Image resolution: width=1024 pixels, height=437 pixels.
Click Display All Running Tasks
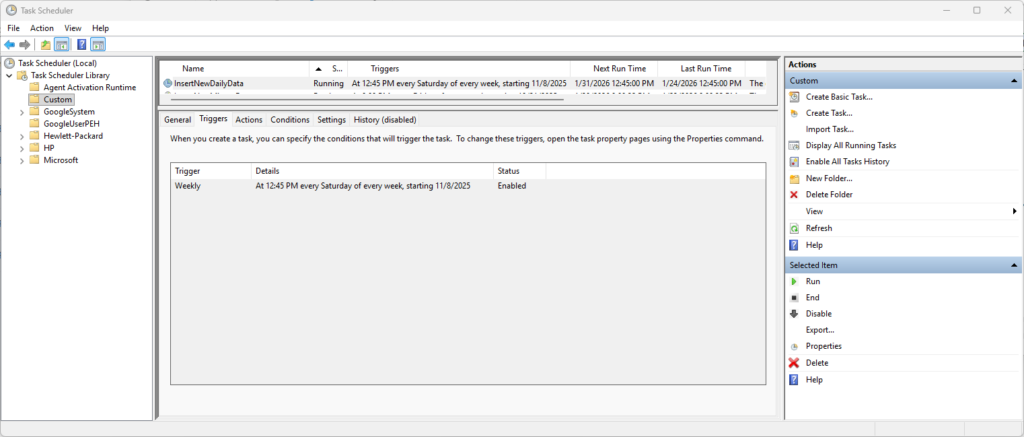click(851, 145)
